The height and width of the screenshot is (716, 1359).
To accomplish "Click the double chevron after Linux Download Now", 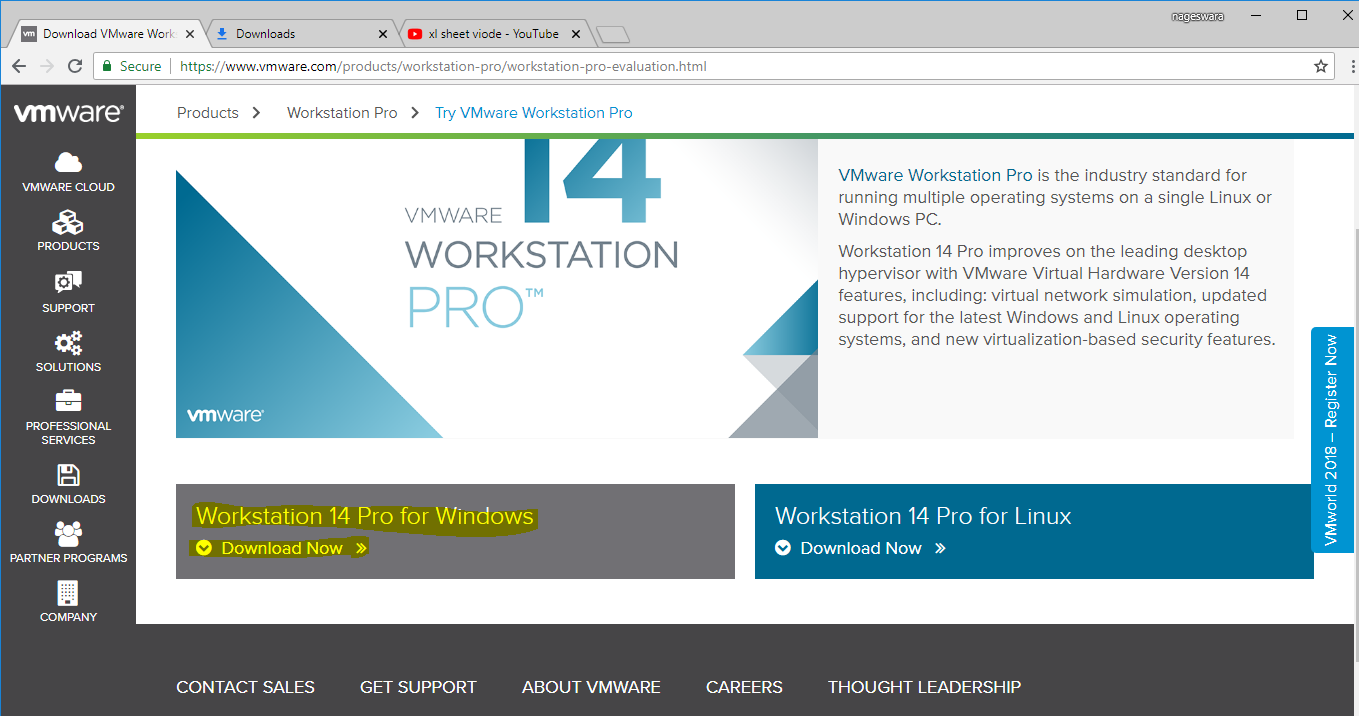I will point(940,548).
